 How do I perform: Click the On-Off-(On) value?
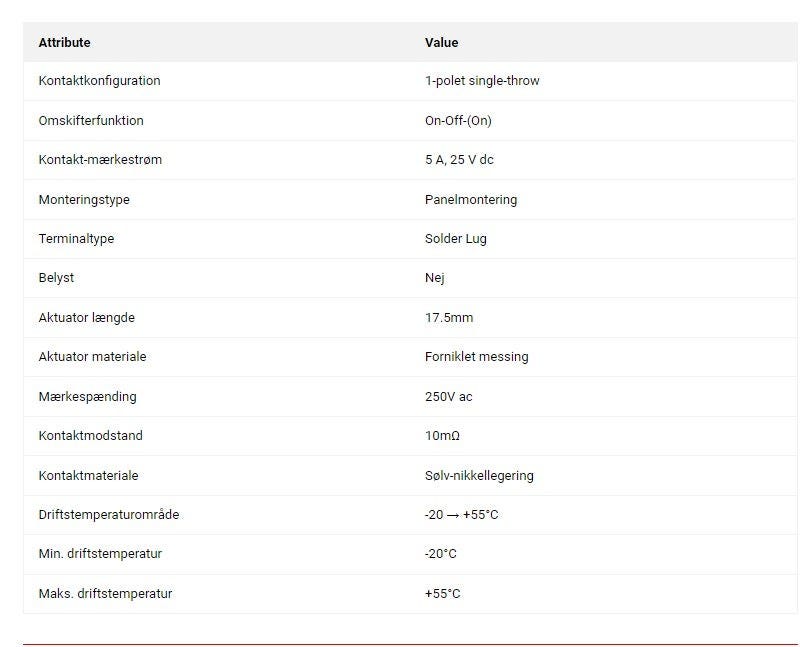point(458,121)
